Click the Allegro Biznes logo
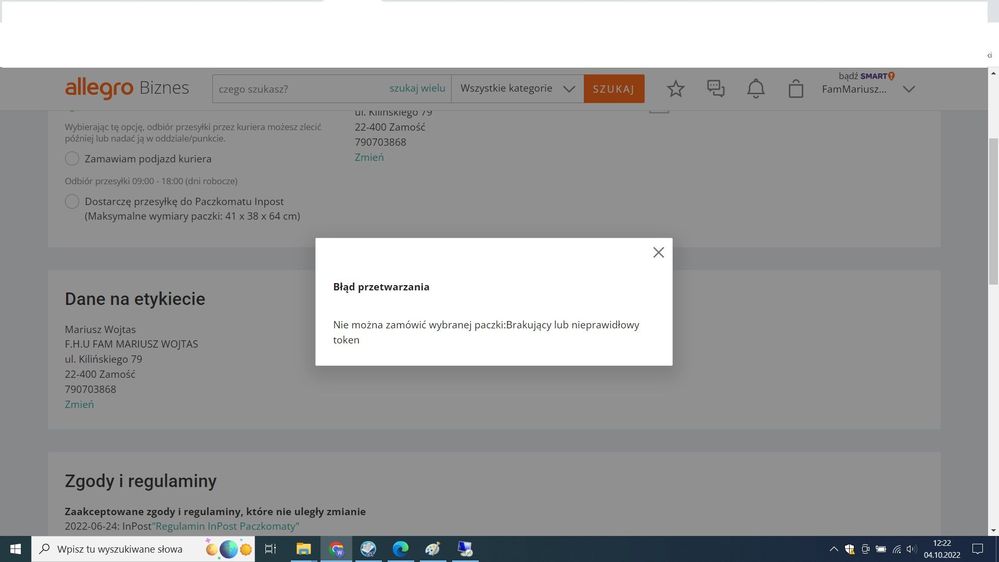This screenshot has height=562, width=999. pyautogui.click(x=127, y=88)
